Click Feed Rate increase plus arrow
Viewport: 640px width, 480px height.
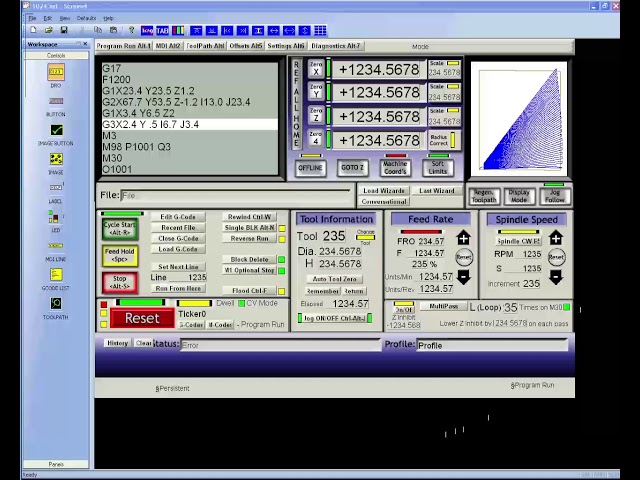click(463, 238)
